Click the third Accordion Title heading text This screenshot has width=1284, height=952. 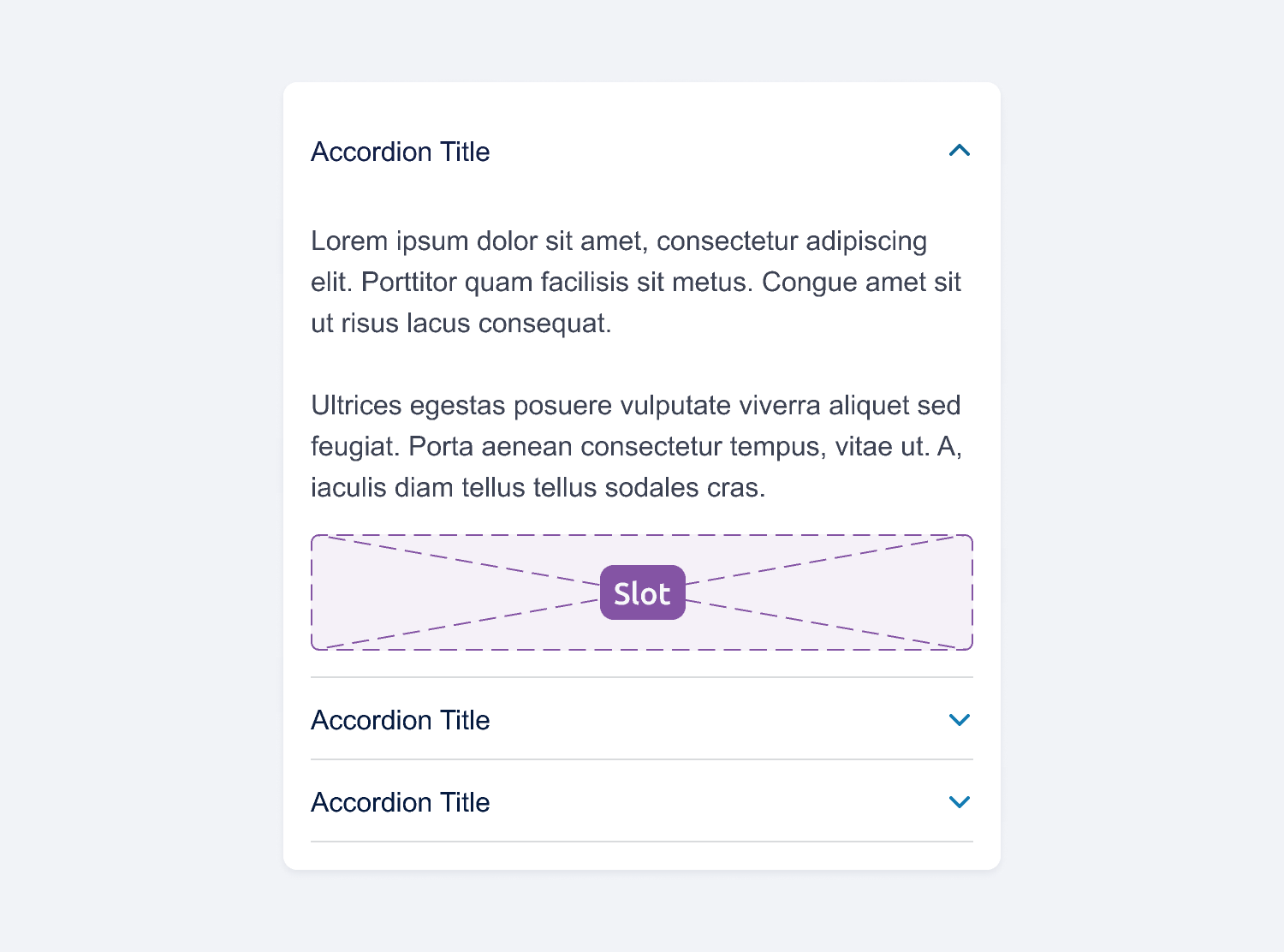[400, 802]
